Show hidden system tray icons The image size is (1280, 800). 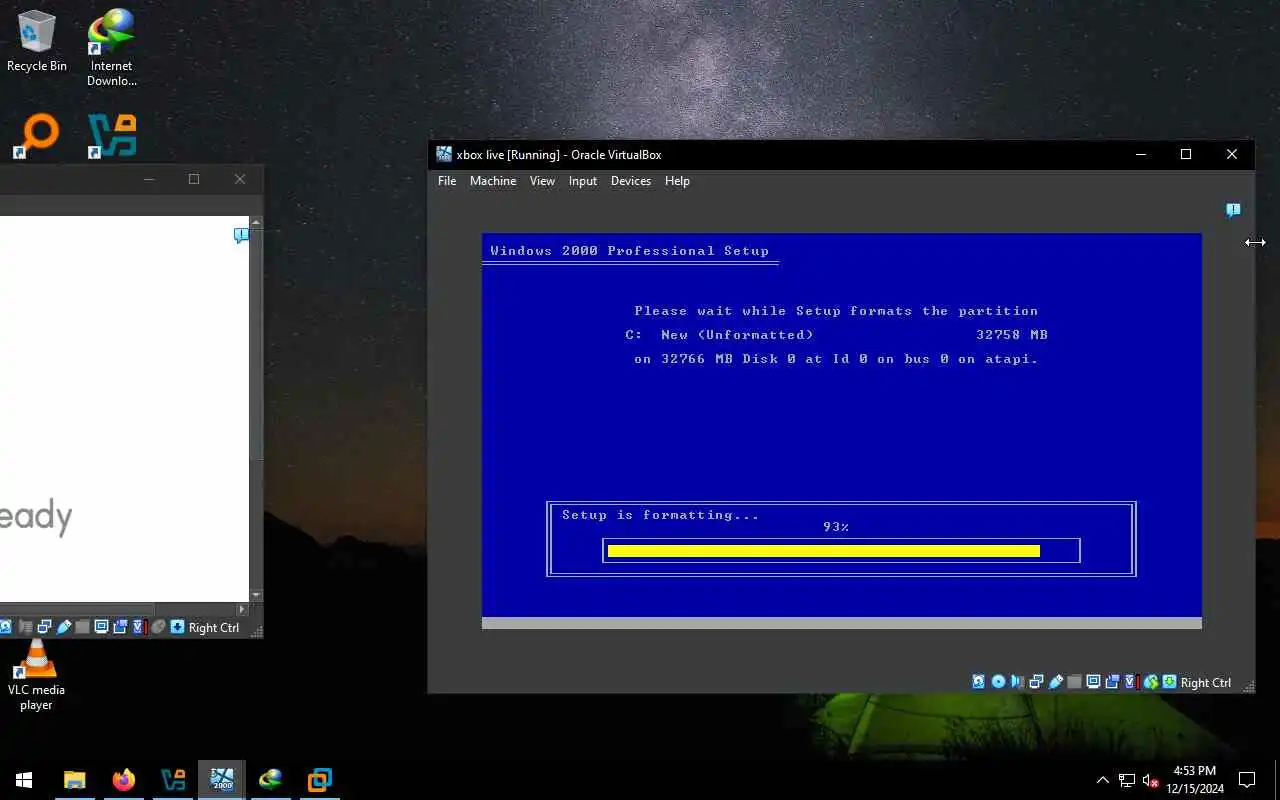point(1103,780)
